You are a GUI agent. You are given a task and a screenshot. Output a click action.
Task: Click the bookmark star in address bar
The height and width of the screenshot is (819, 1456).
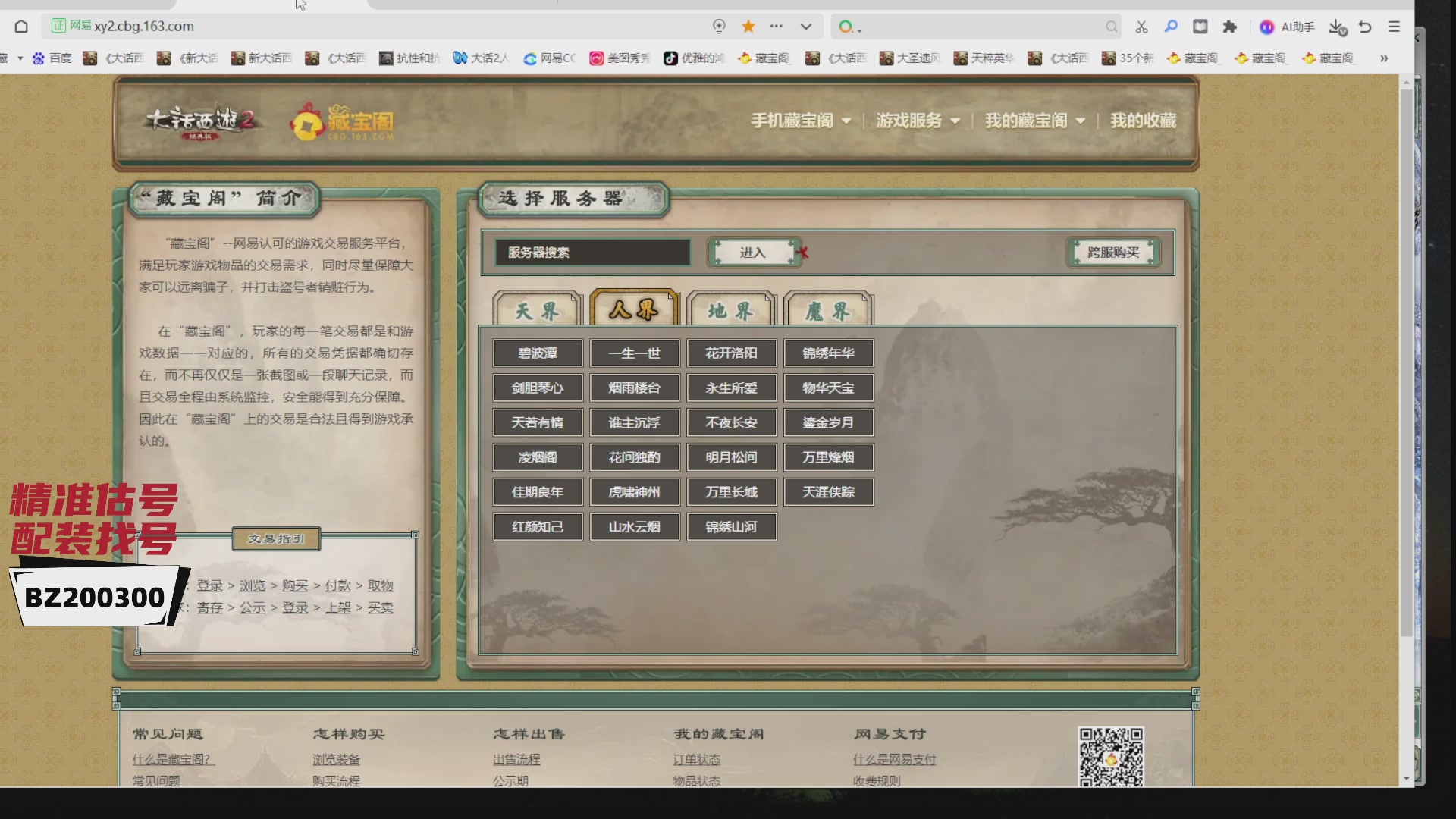748,26
